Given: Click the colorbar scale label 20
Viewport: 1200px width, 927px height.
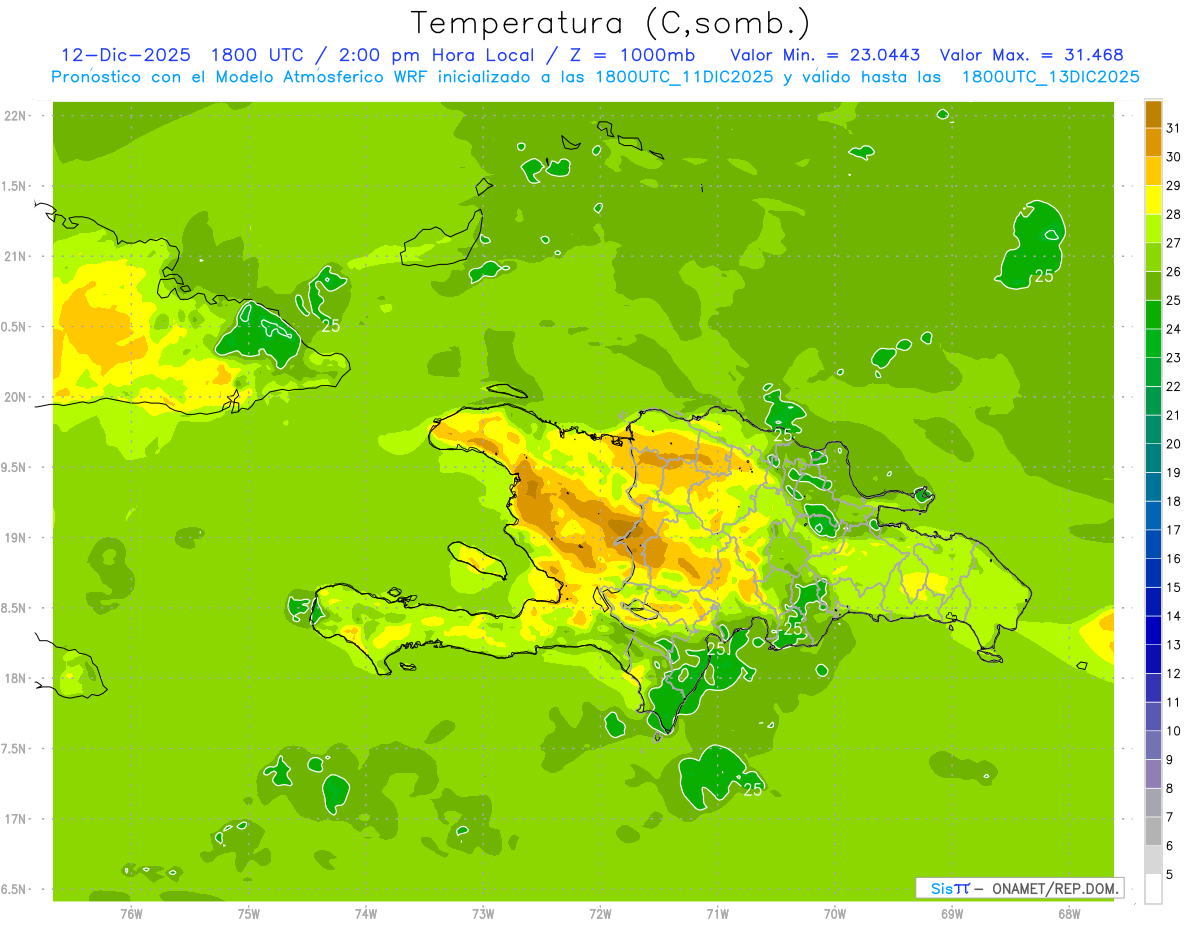Looking at the screenshot, I should (1174, 444).
